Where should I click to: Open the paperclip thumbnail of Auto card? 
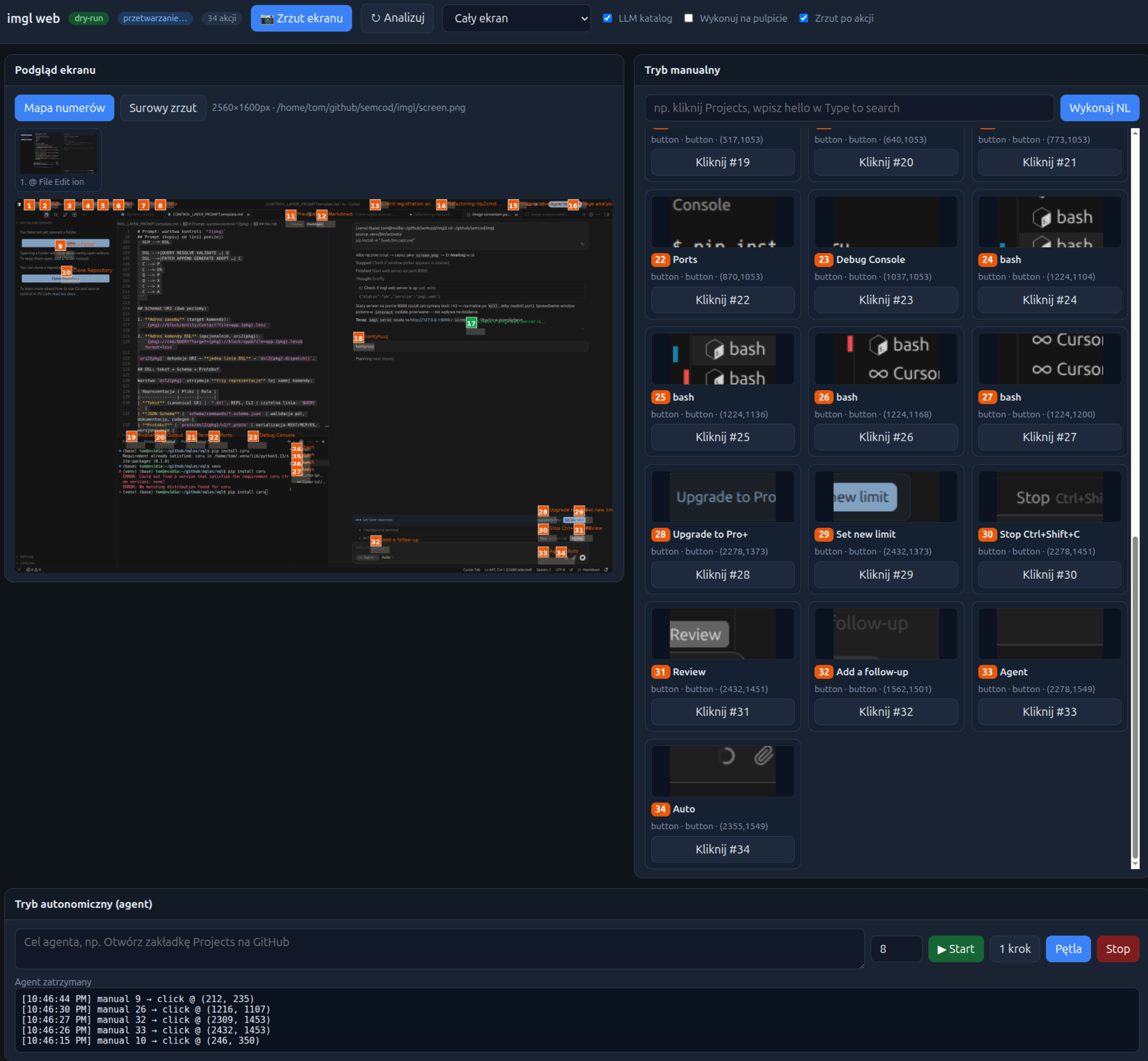tap(723, 771)
